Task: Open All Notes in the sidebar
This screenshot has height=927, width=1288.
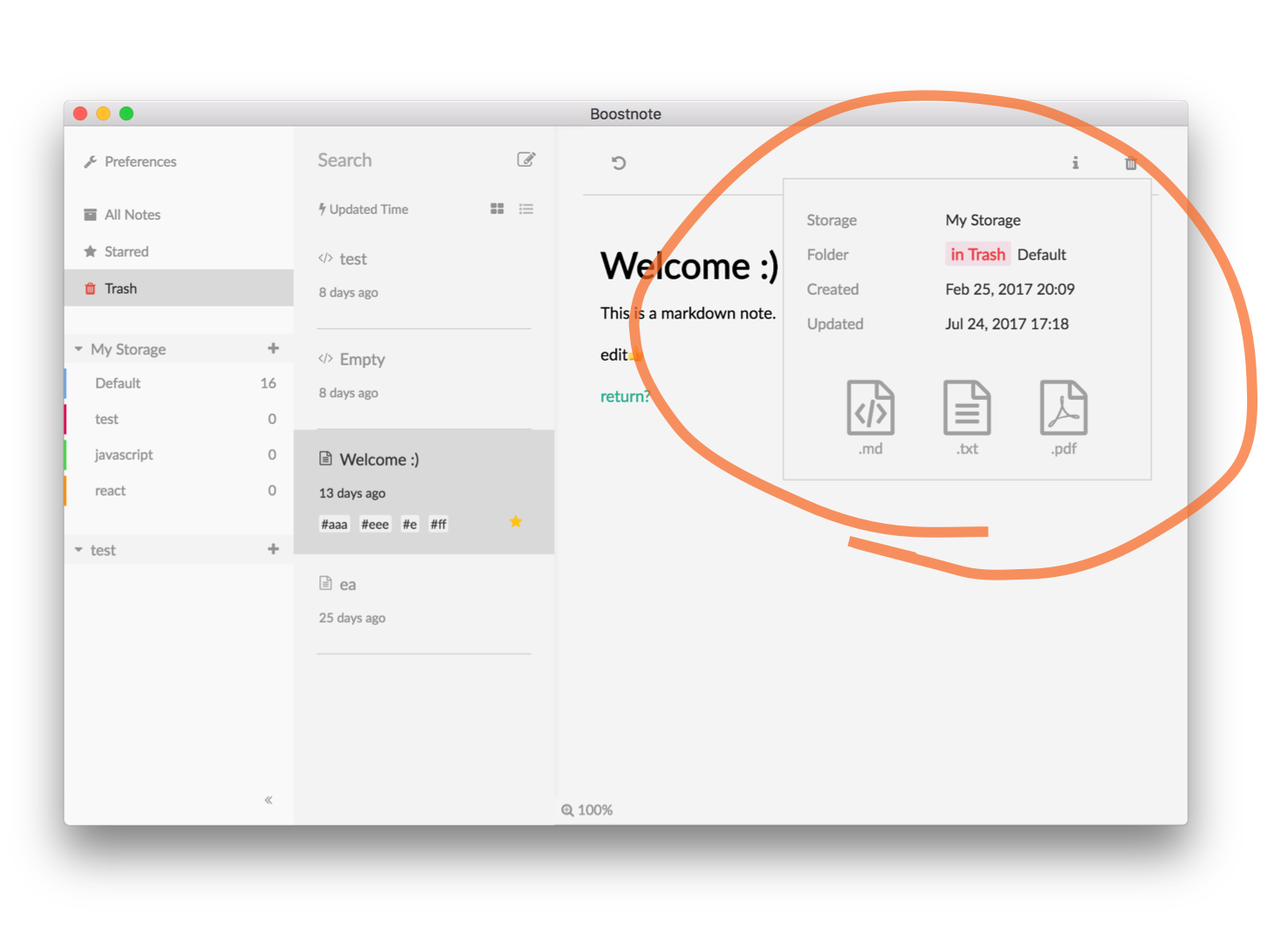Action: coord(179,215)
